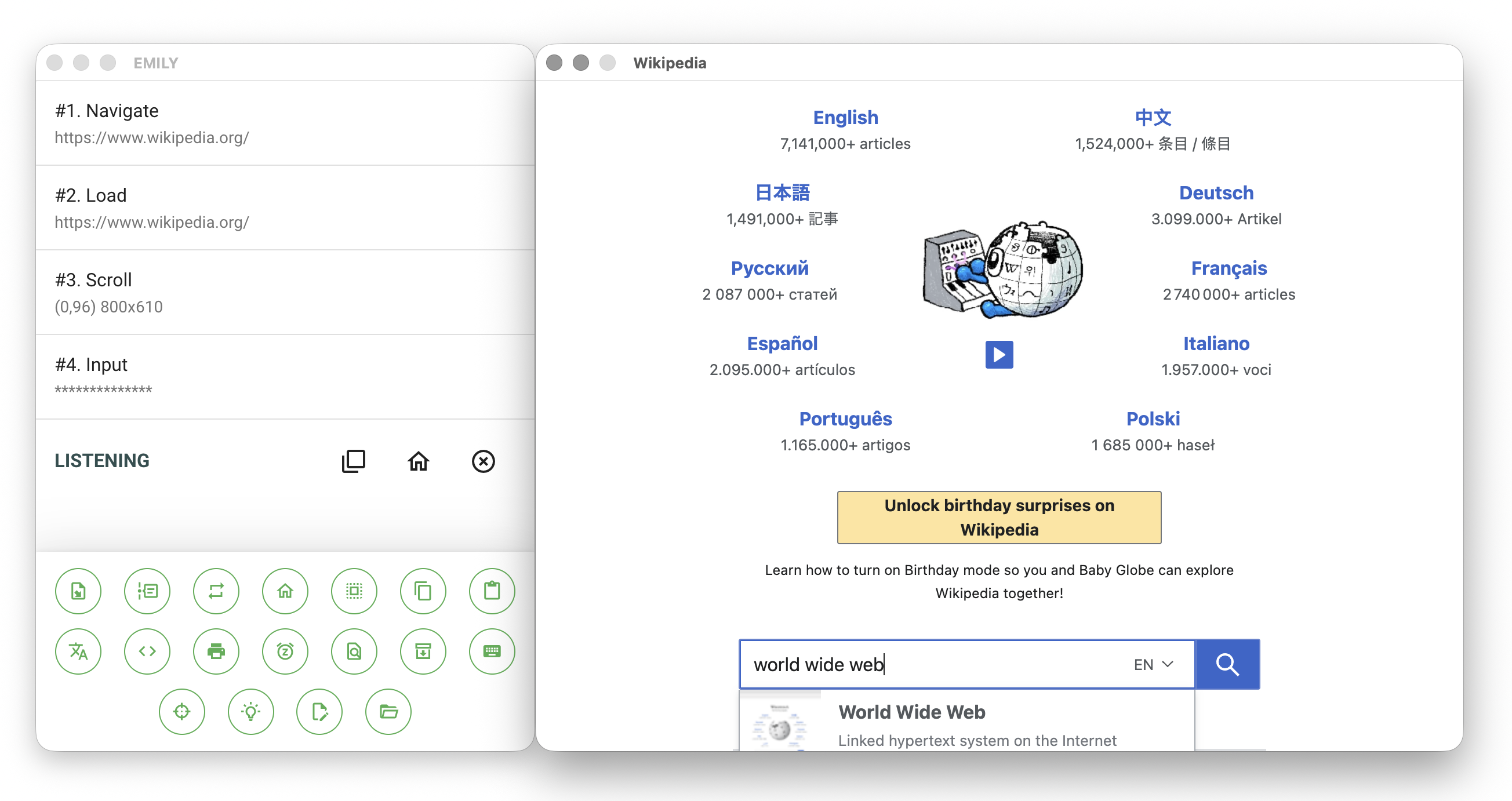Click the black home icon beside LISTENING

(x=419, y=461)
